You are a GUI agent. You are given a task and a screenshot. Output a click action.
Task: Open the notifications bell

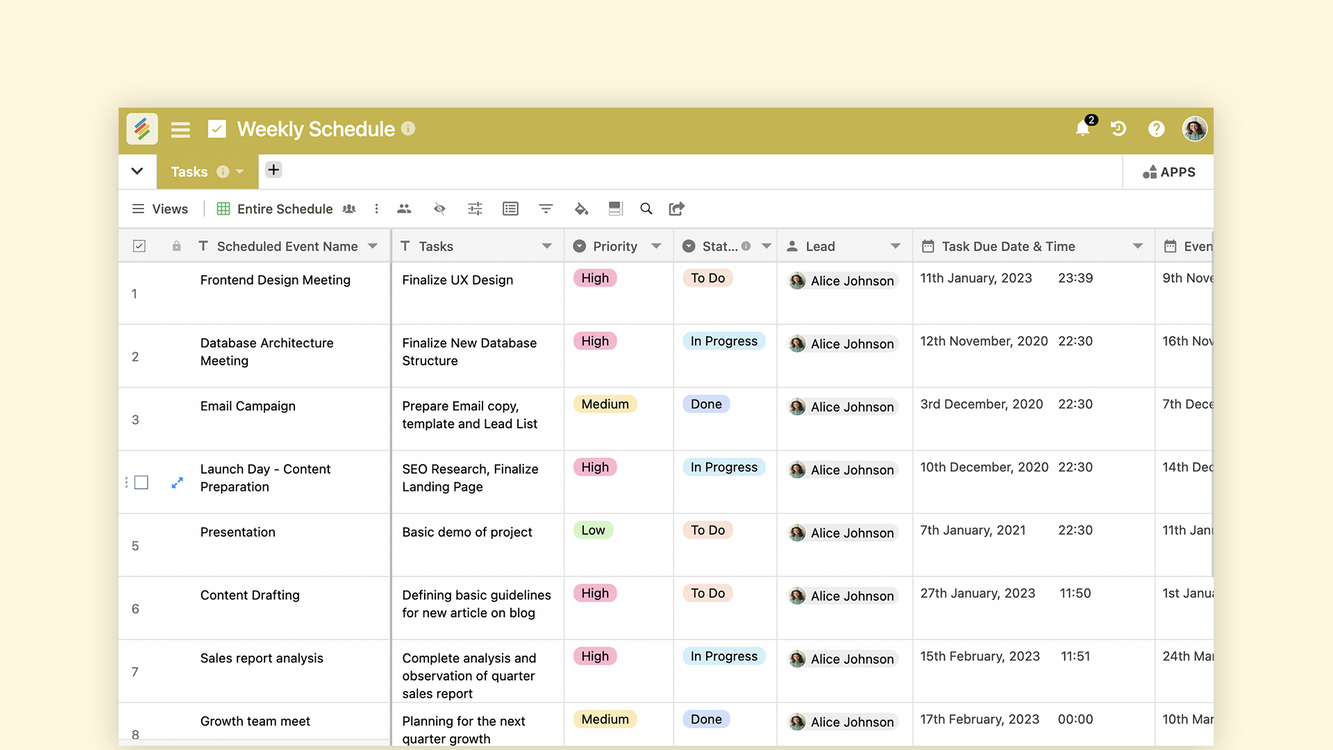[1082, 128]
